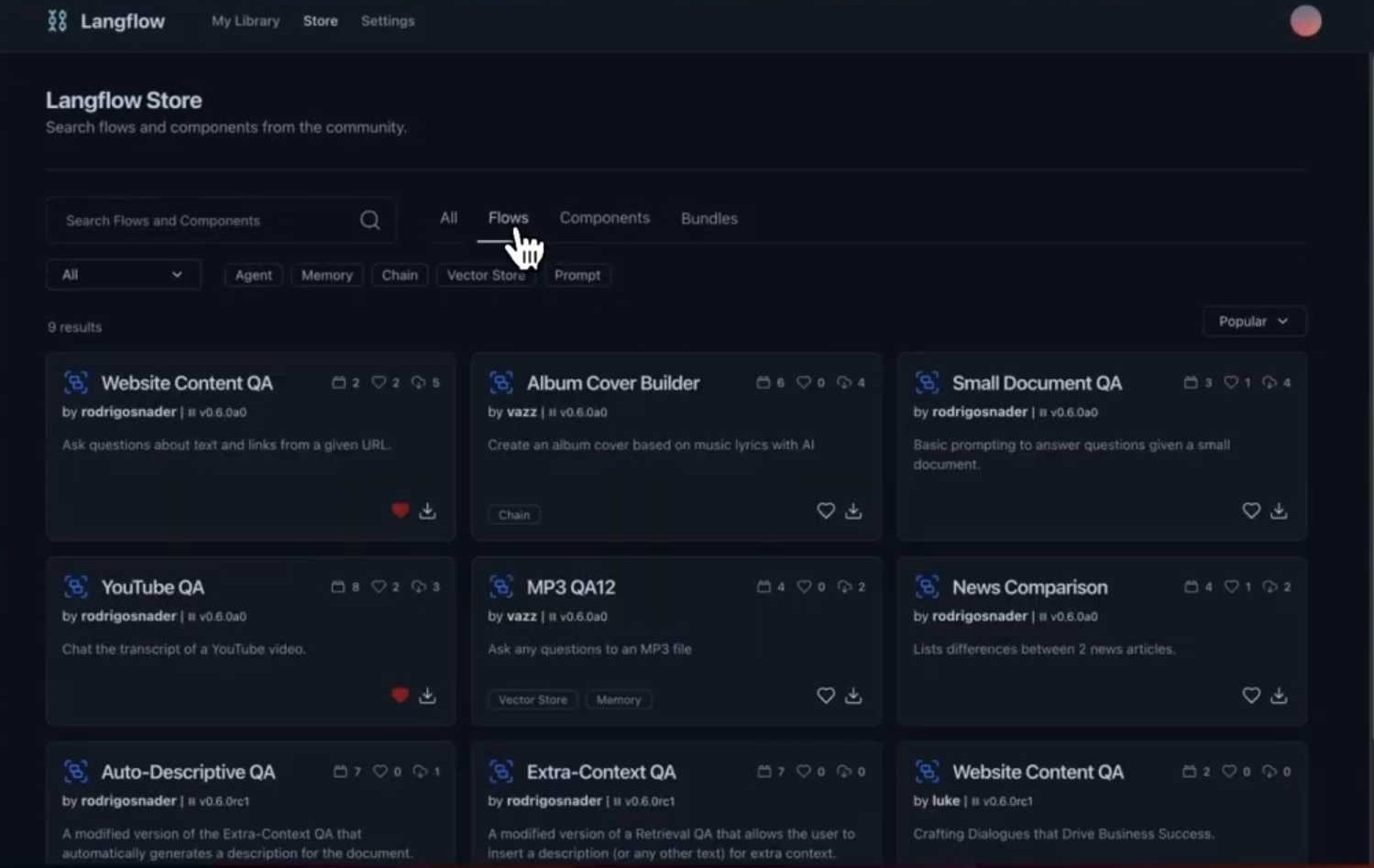
Task: Open the Popular sort dropdown
Action: pyautogui.click(x=1253, y=321)
